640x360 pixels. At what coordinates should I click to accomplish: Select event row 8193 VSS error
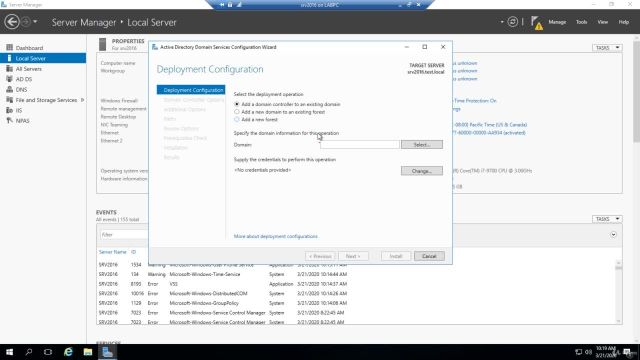tap(355, 284)
